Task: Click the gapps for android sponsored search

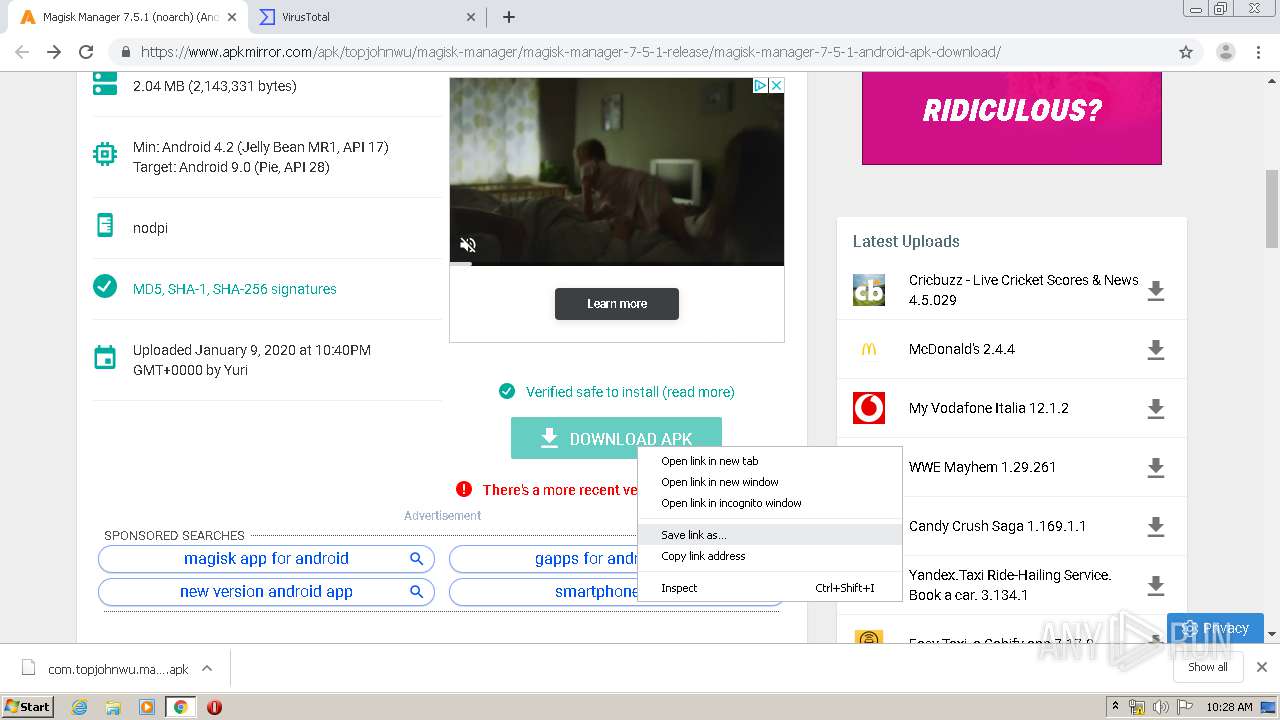Action: [543, 559]
